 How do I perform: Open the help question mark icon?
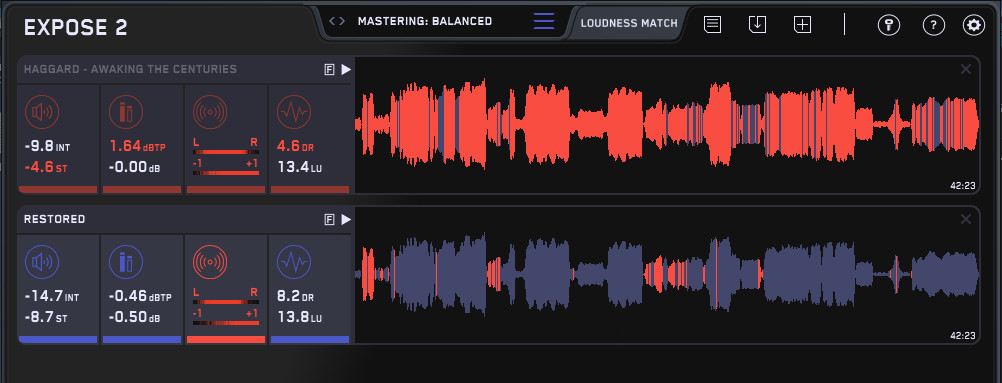(934, 26)
